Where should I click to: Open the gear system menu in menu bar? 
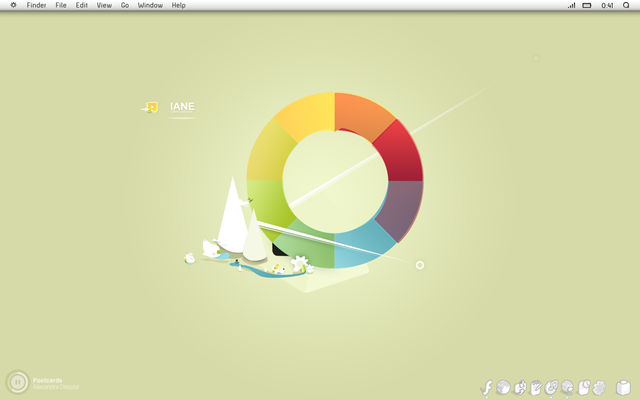(x=13, y=5)
